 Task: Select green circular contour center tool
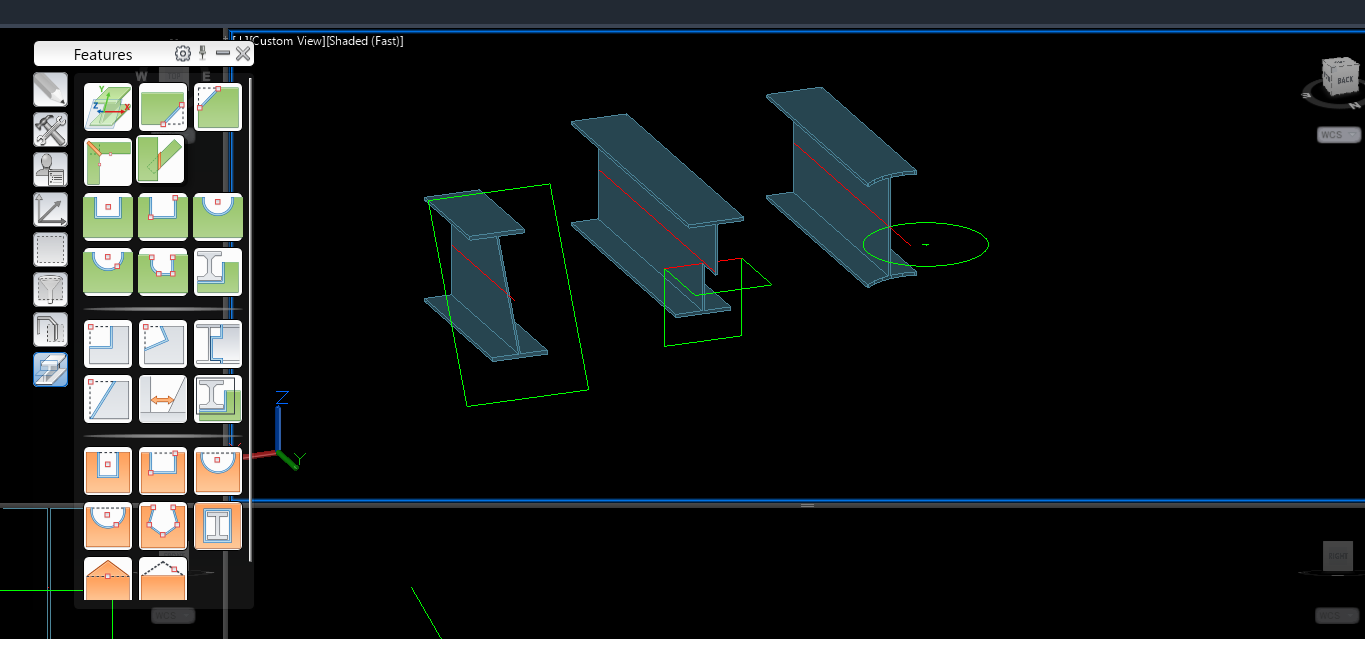click(x=218, y=217)
